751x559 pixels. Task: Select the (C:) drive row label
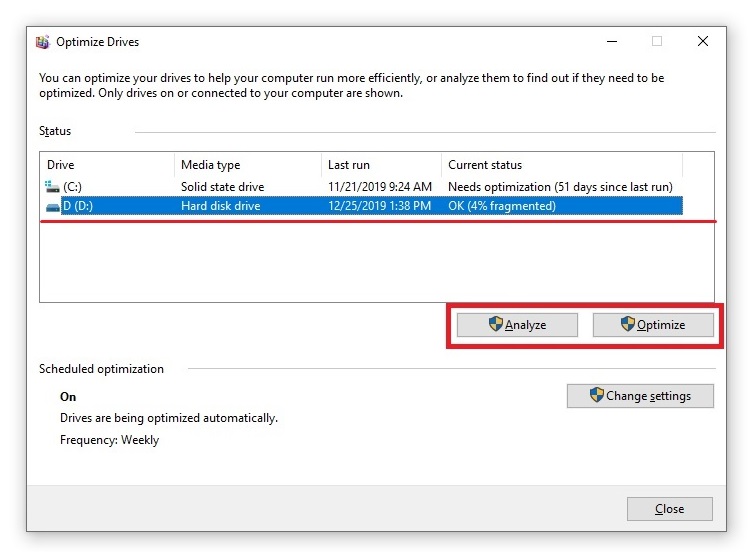[x=73, y=187]
